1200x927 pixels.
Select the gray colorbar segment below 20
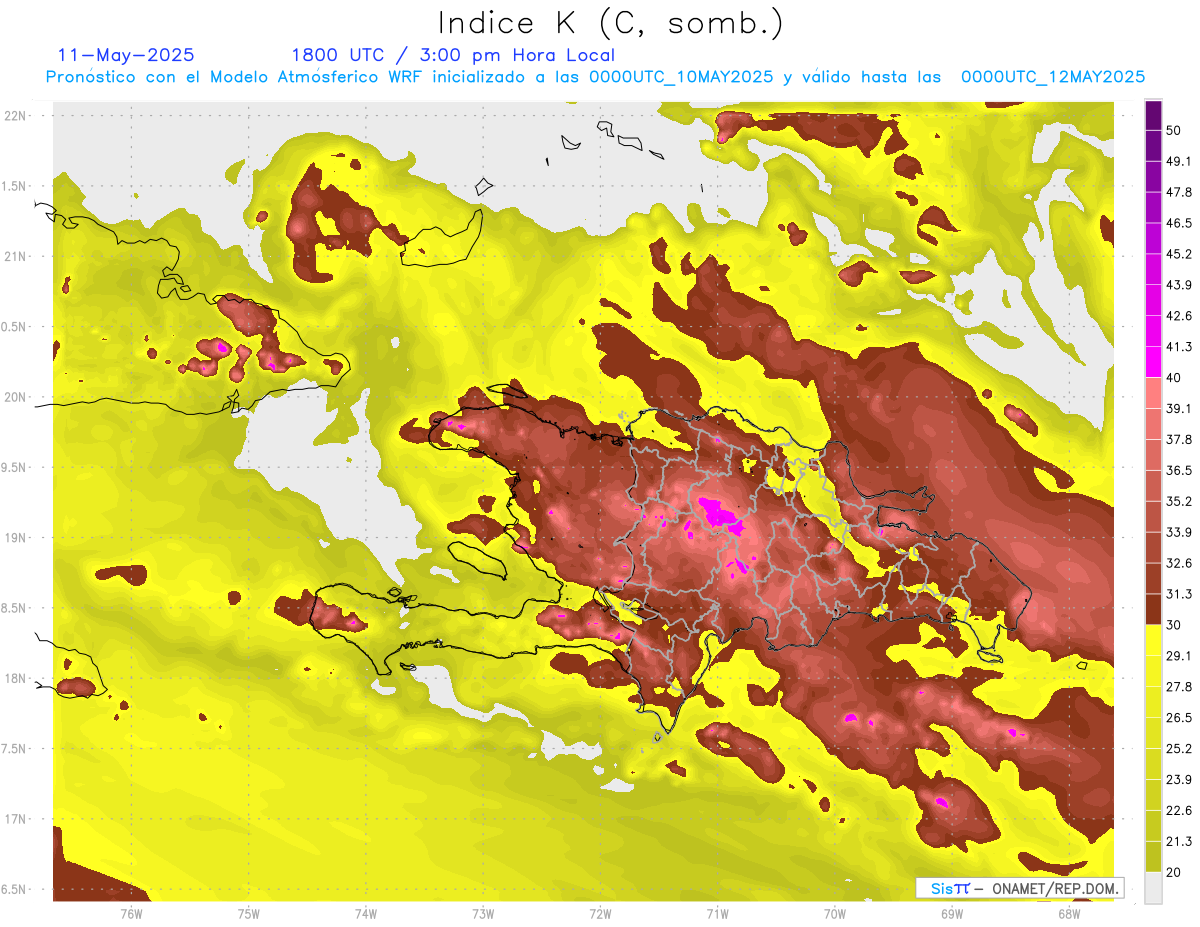(1153, 888)
